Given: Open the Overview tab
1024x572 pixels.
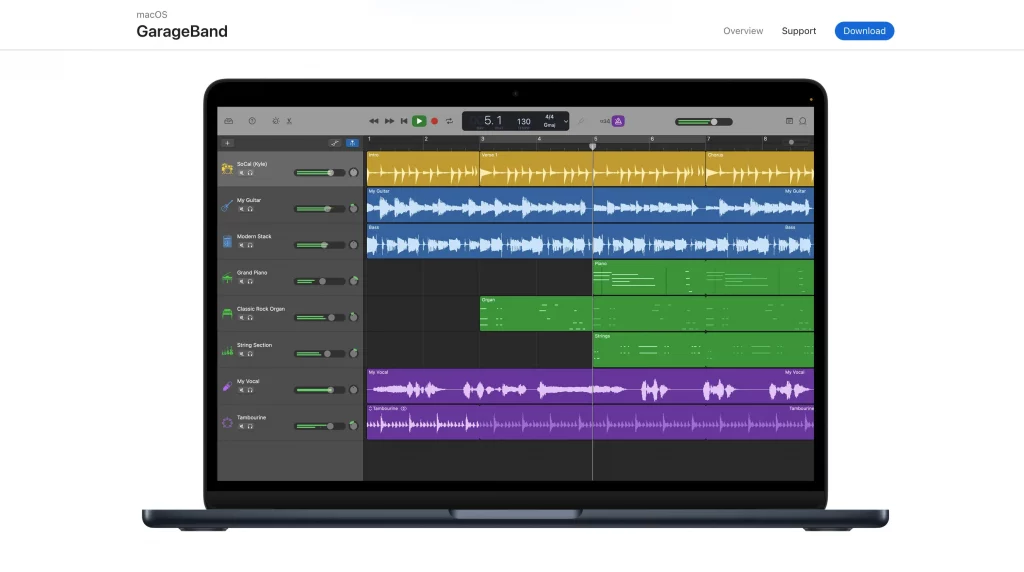Looking at the screenshot, I should tap(743, 31).
